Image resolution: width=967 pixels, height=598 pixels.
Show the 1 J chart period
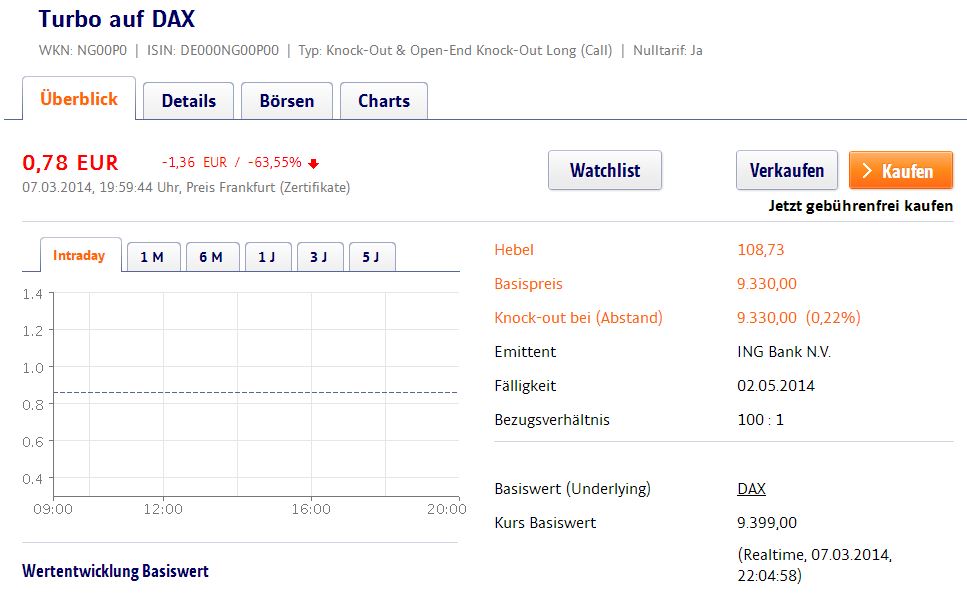(267, 256)
